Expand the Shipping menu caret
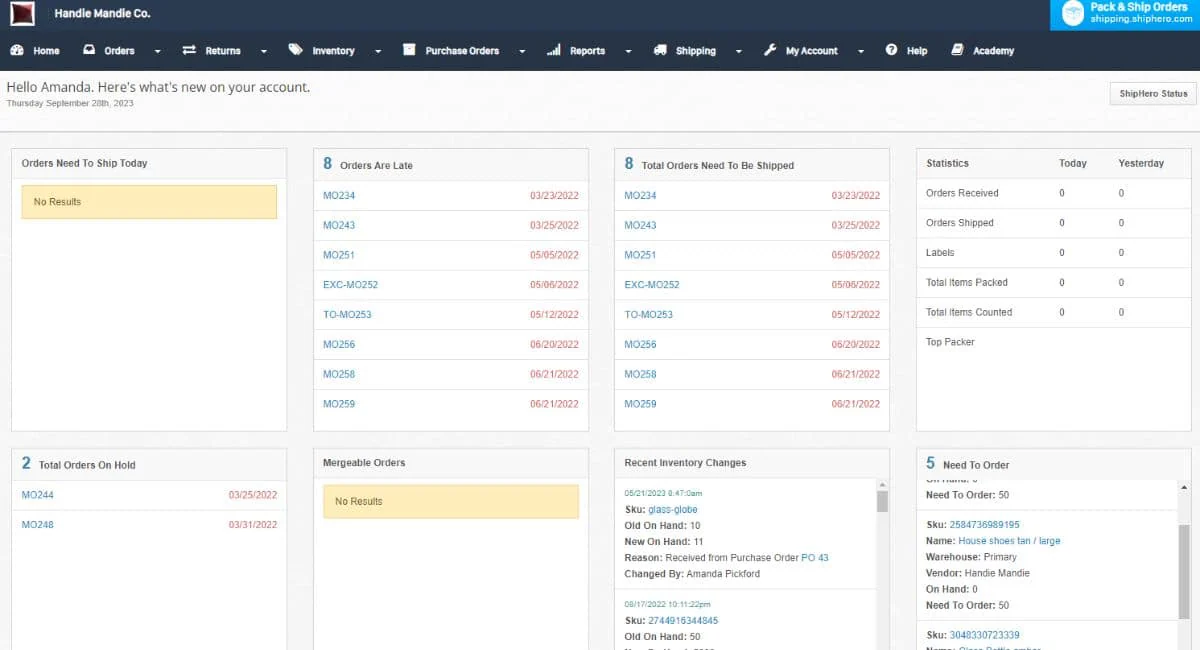Screen dimensions: 1200x650 738,51
